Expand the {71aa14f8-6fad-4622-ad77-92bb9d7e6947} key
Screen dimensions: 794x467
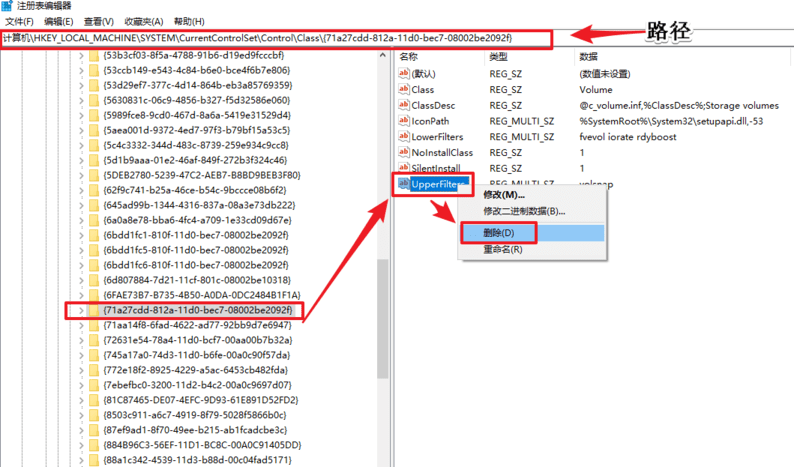pyautogui.click(x=81, y=325)
